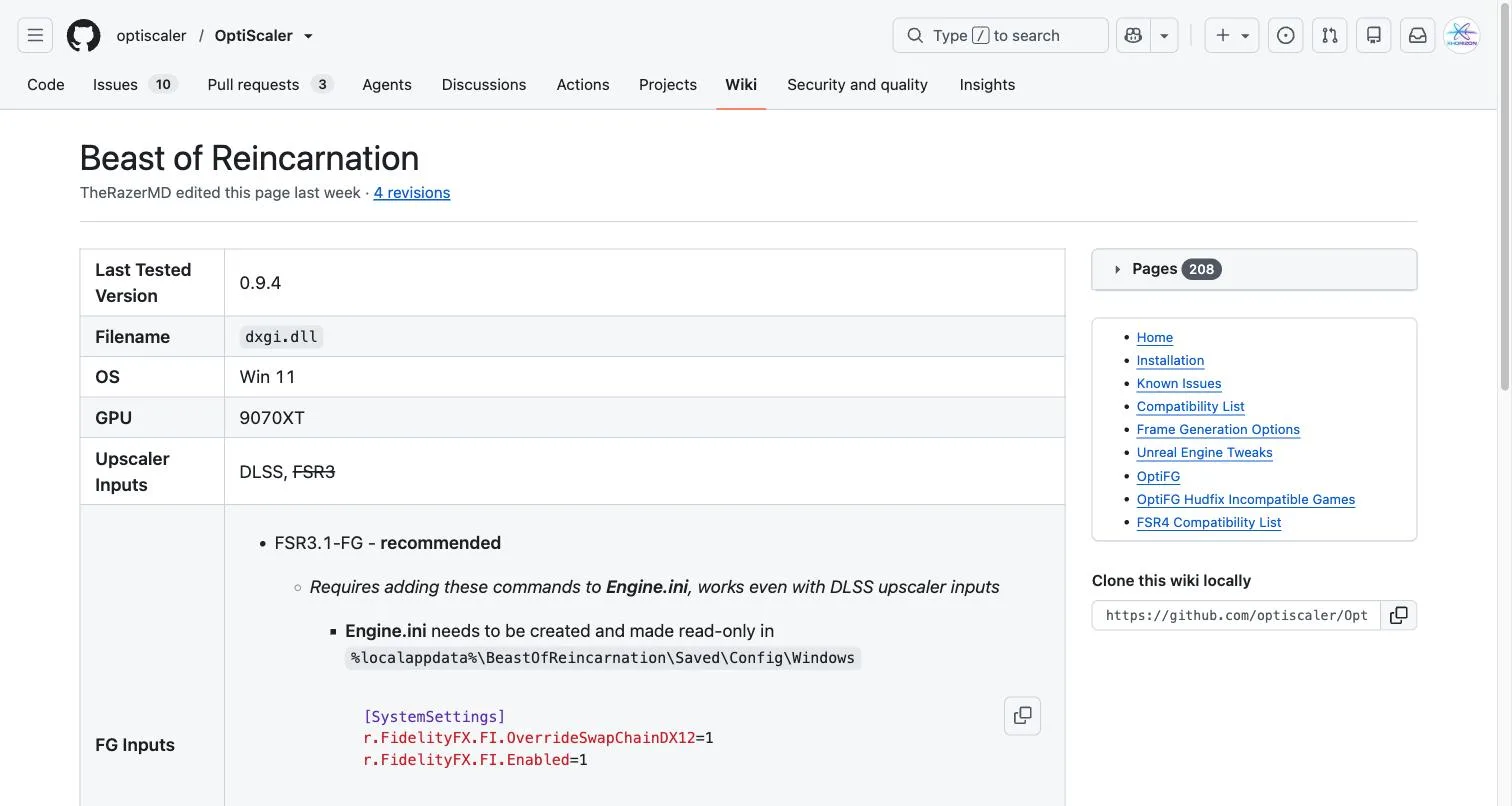This screenshot has width=1512, height=806.
Task: Open the Frame Generation Options link
Action: [1218, 430]
